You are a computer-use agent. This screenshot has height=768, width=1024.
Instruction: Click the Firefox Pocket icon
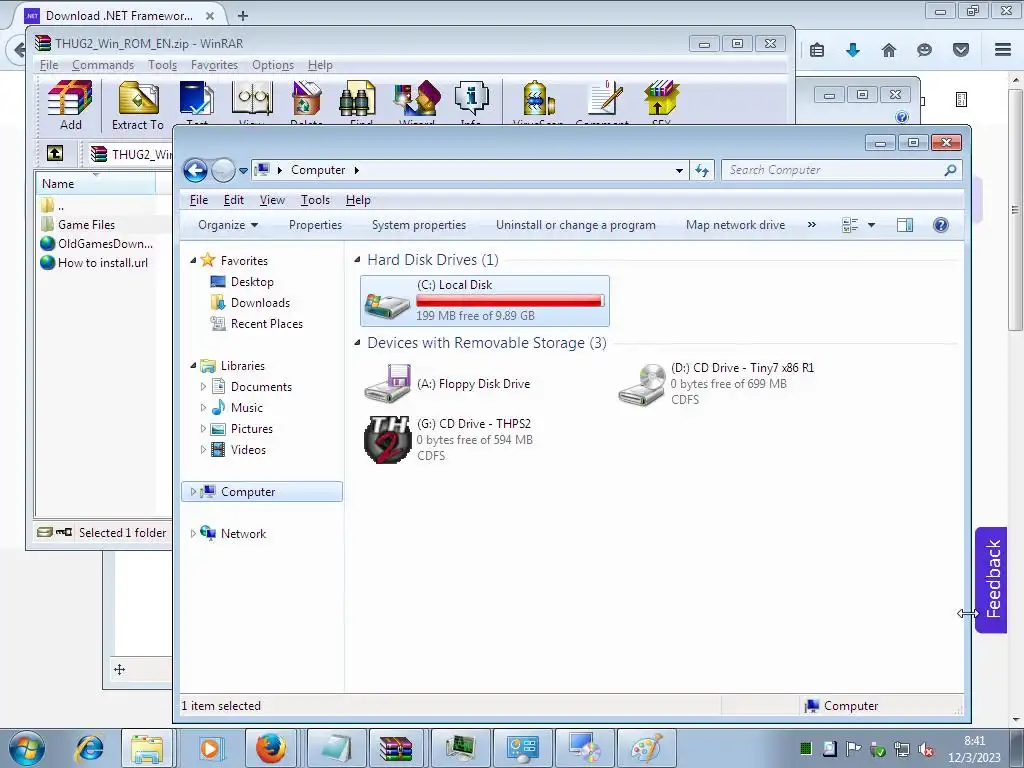point(961,50)
